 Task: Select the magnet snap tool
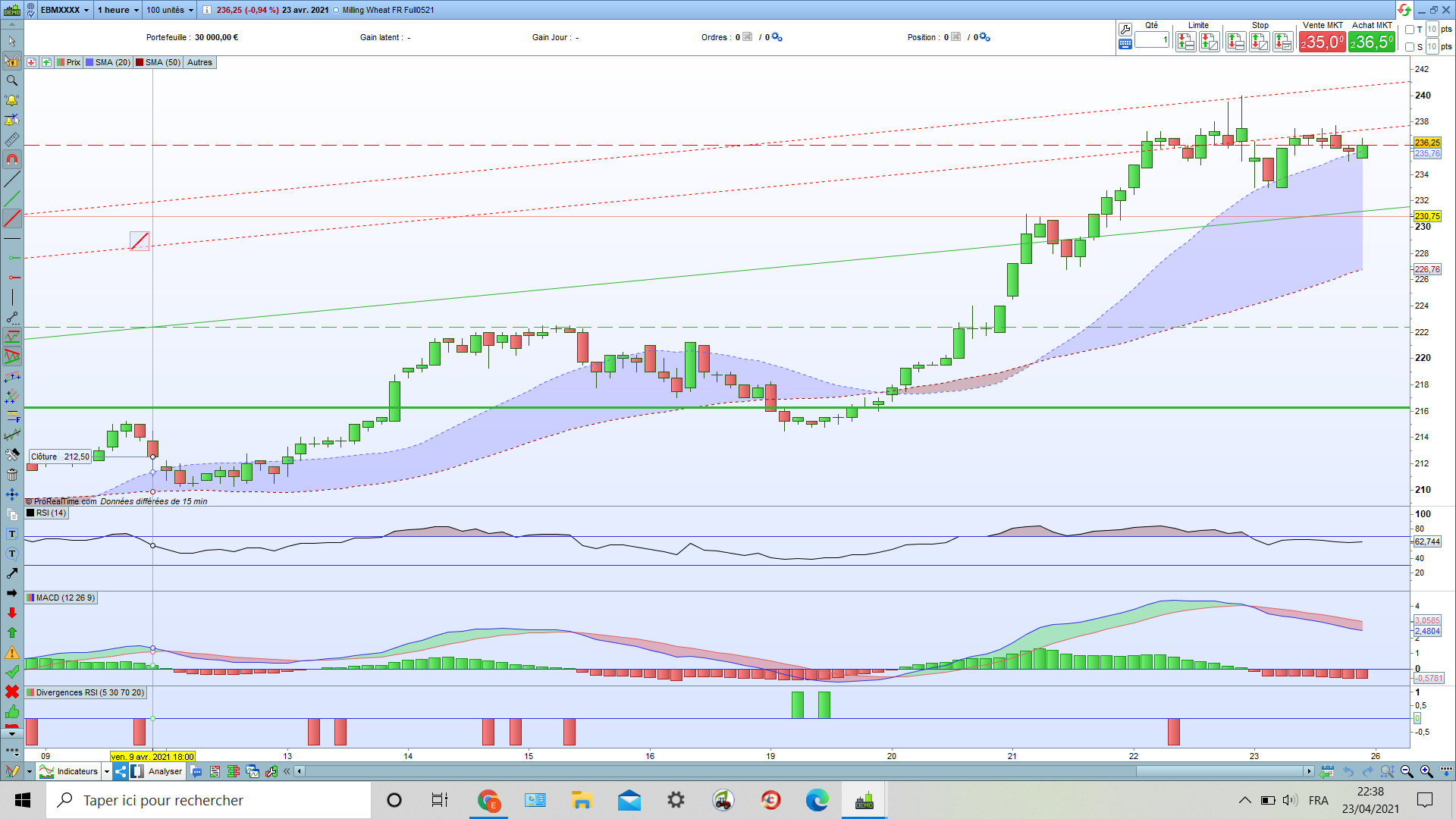pyautogui.click(x=12, y=159)
